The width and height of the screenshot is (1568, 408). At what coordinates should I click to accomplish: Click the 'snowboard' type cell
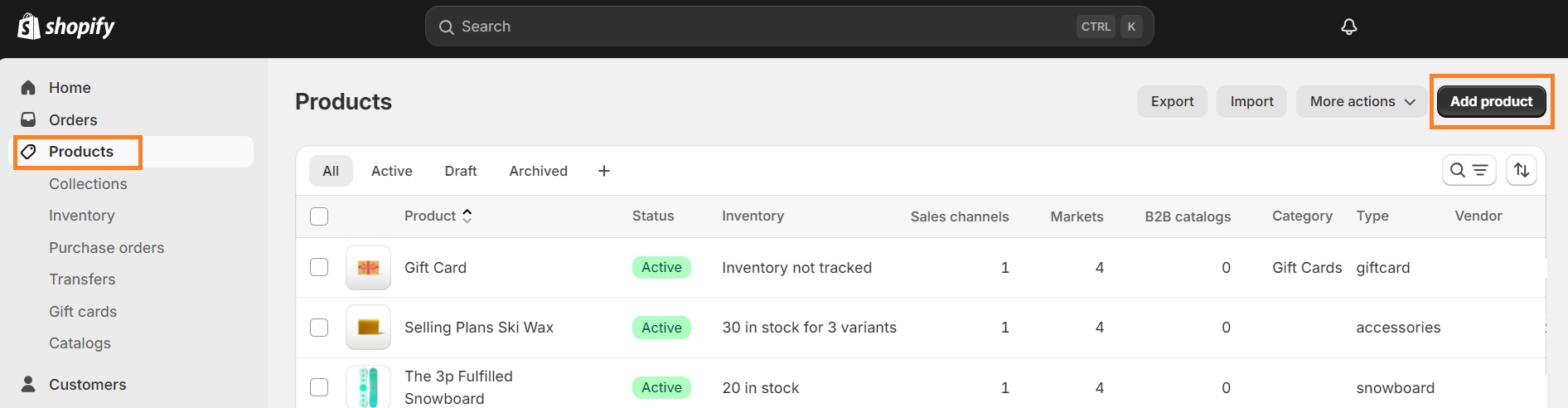pos(1395,387)
